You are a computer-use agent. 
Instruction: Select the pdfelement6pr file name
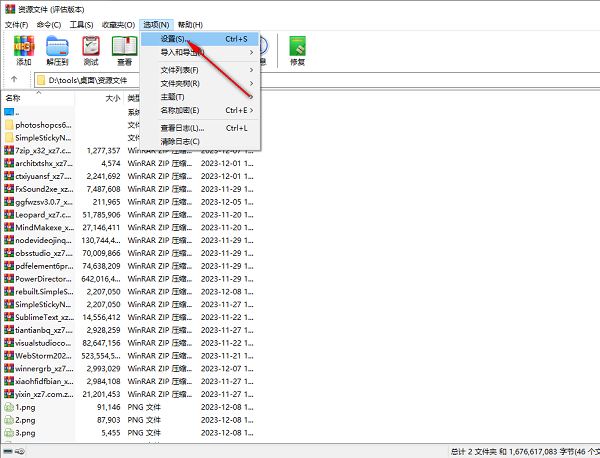tap(44, 266)
